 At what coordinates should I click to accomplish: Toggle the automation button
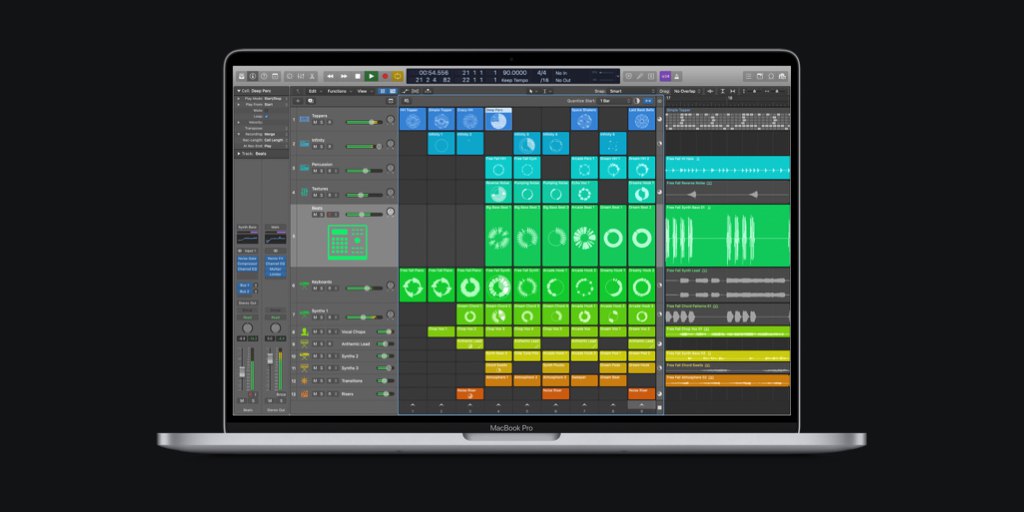pos(406,91)
